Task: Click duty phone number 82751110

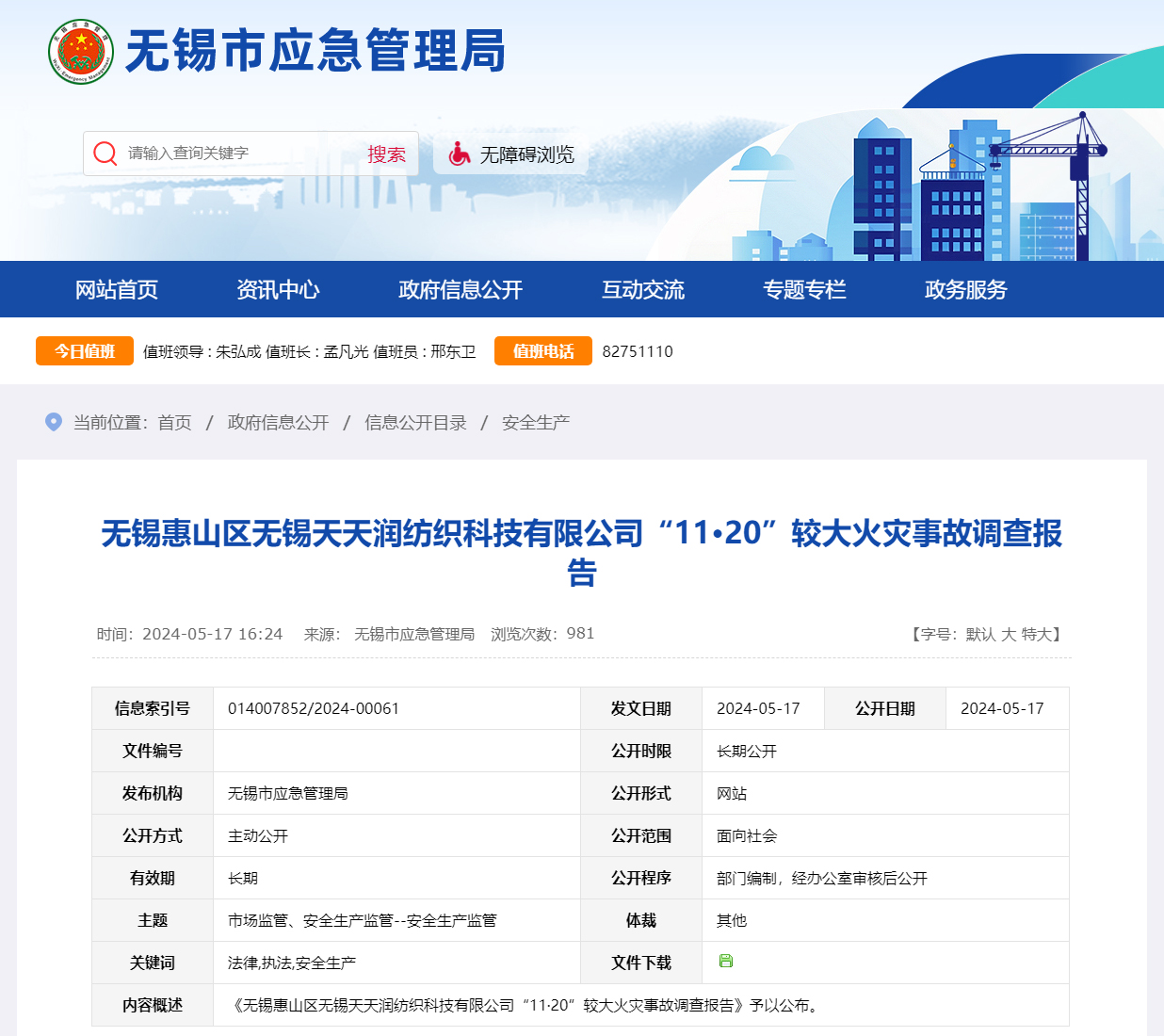Action: point(638,351)
